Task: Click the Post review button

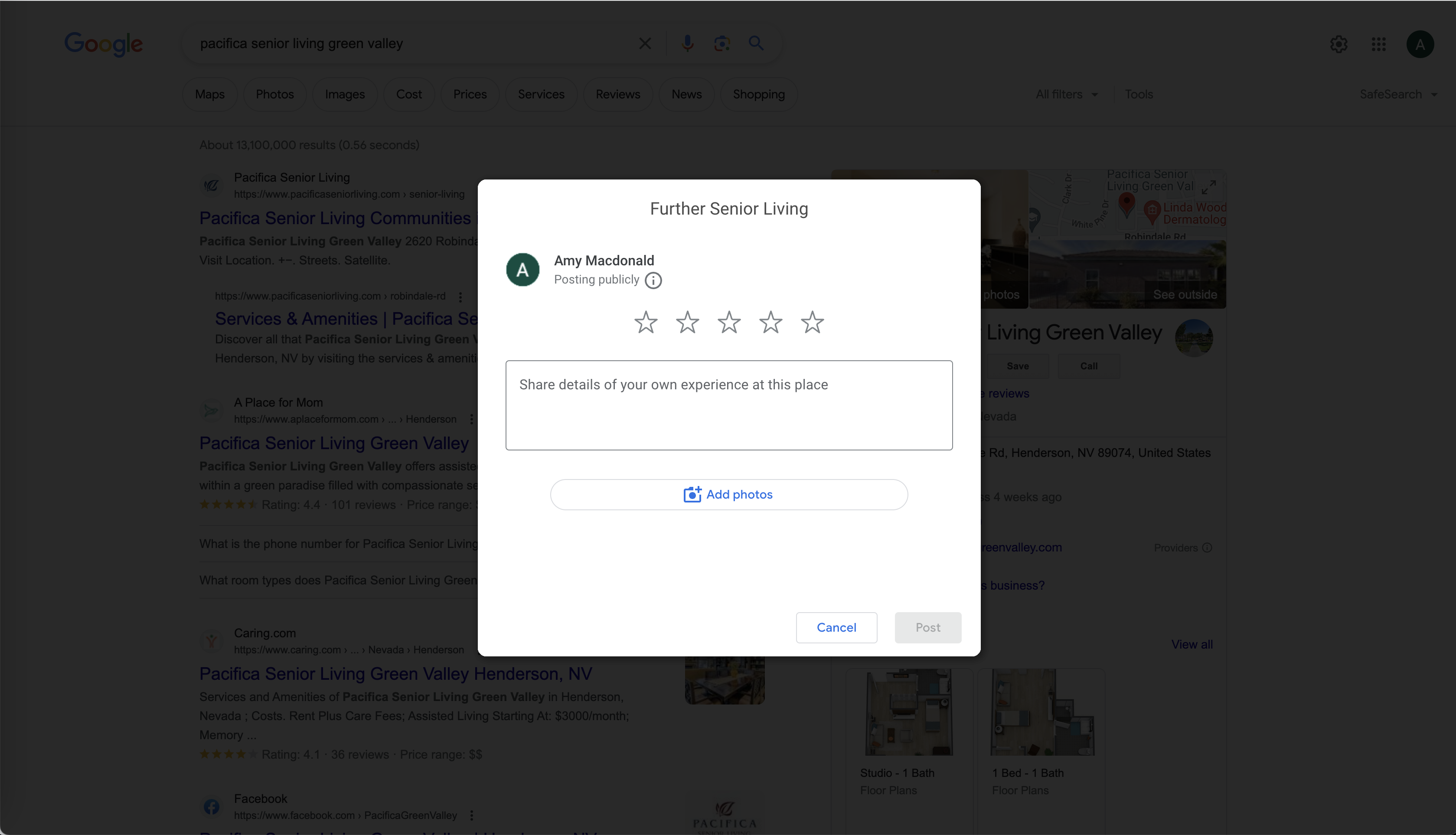Action: pyautogui.click(x=927, y=627)
